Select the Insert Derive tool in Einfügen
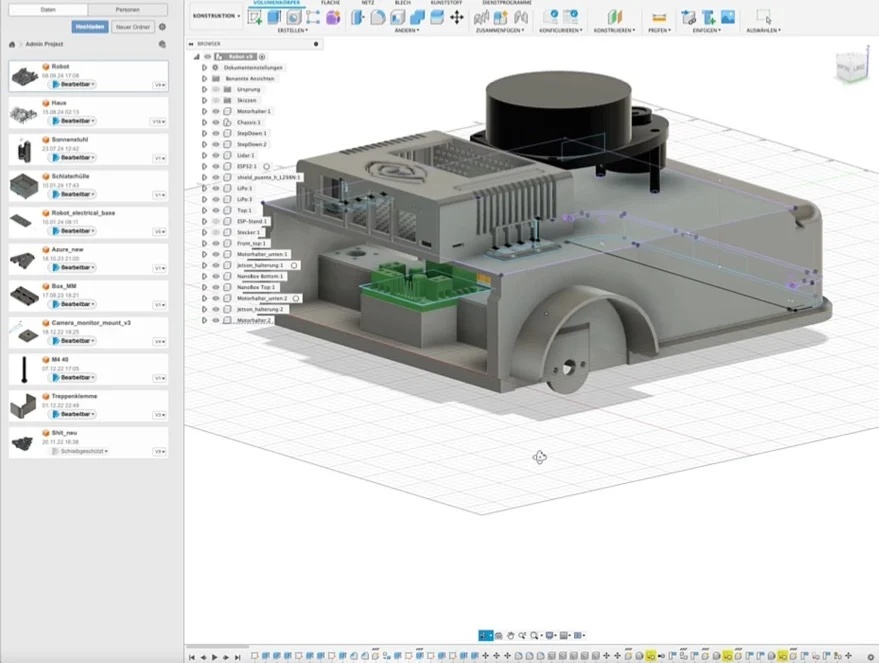Image resolution: width=879 pixels, height=663 pixels. [x=688, y=17]
